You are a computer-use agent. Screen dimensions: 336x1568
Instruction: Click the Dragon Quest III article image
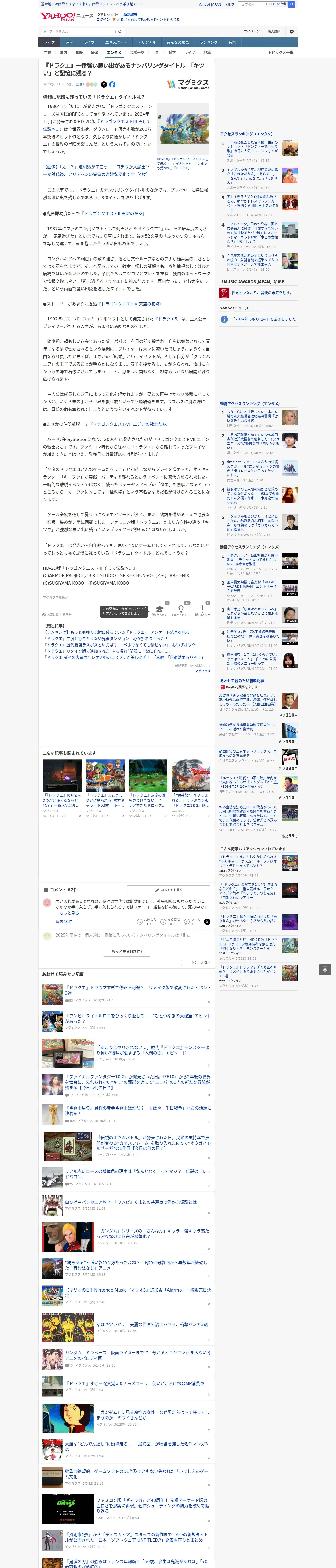[x=182, y=129]
